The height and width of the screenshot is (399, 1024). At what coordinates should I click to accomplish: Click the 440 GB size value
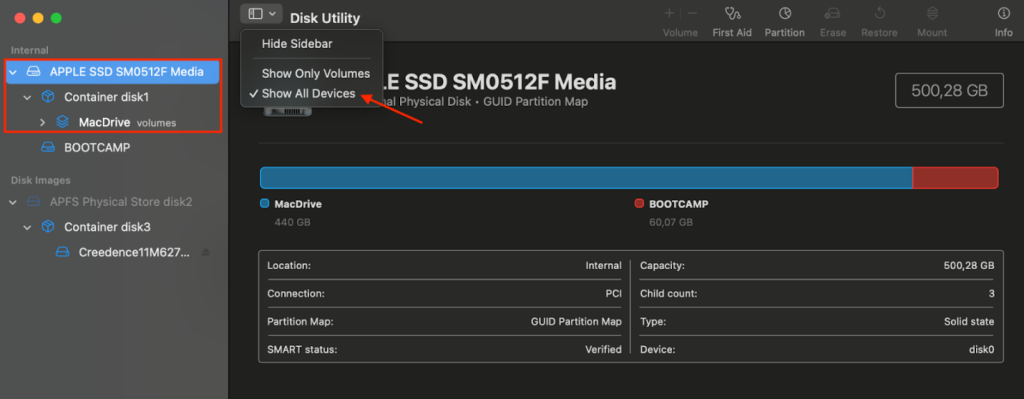(x=293, y=223)
